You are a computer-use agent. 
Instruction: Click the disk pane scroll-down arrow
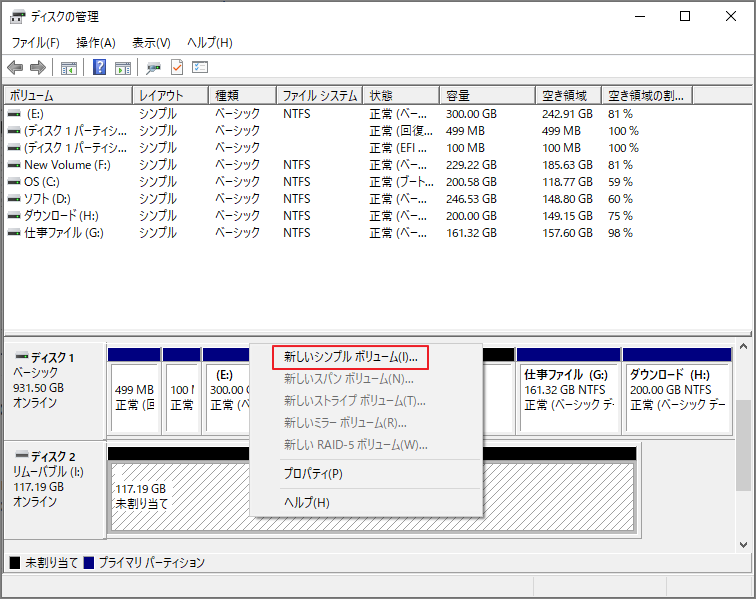(x=743, y=545)
